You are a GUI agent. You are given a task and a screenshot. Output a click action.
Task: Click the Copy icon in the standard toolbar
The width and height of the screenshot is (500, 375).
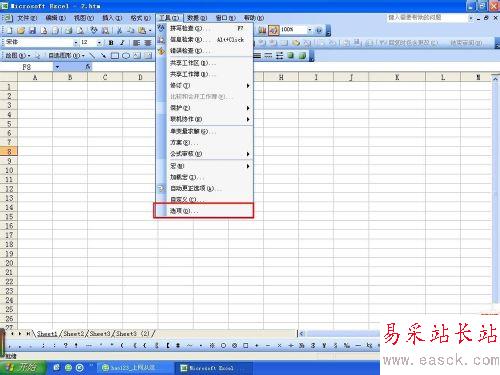coord(130,31)
